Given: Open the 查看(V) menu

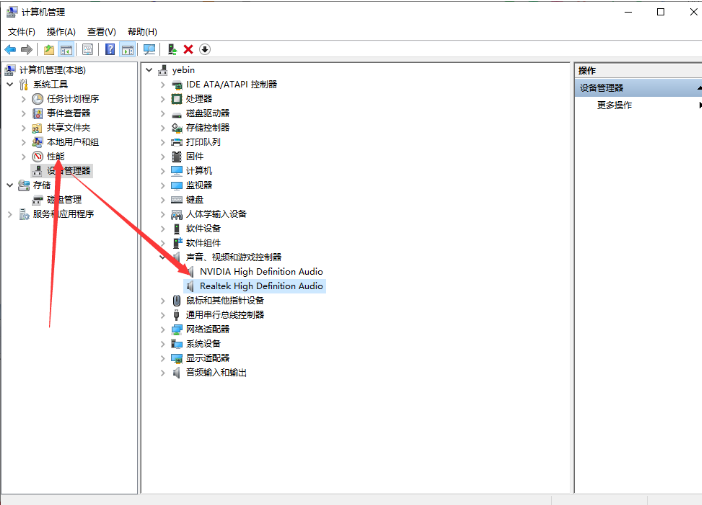Looking at the screenshot, I should [x=101, y=32].
